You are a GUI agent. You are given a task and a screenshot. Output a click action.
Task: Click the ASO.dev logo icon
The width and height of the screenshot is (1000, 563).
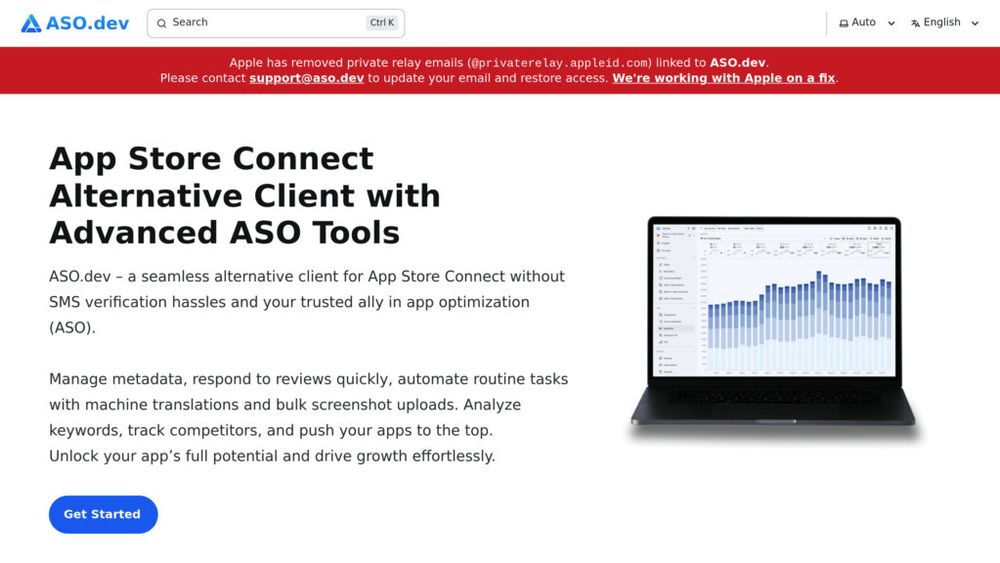[x=31, y=24]
